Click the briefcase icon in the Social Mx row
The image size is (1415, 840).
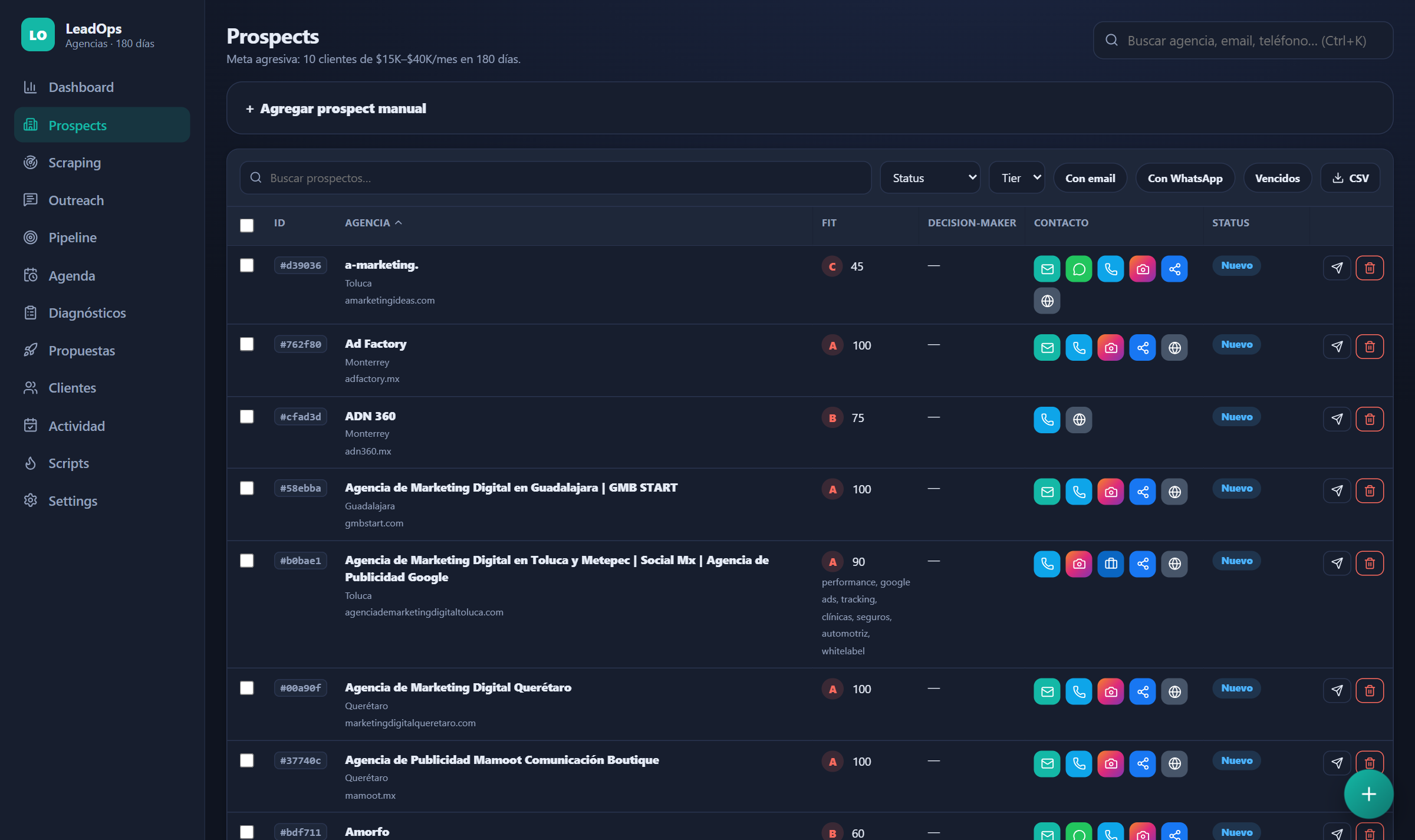(1110, 564)
